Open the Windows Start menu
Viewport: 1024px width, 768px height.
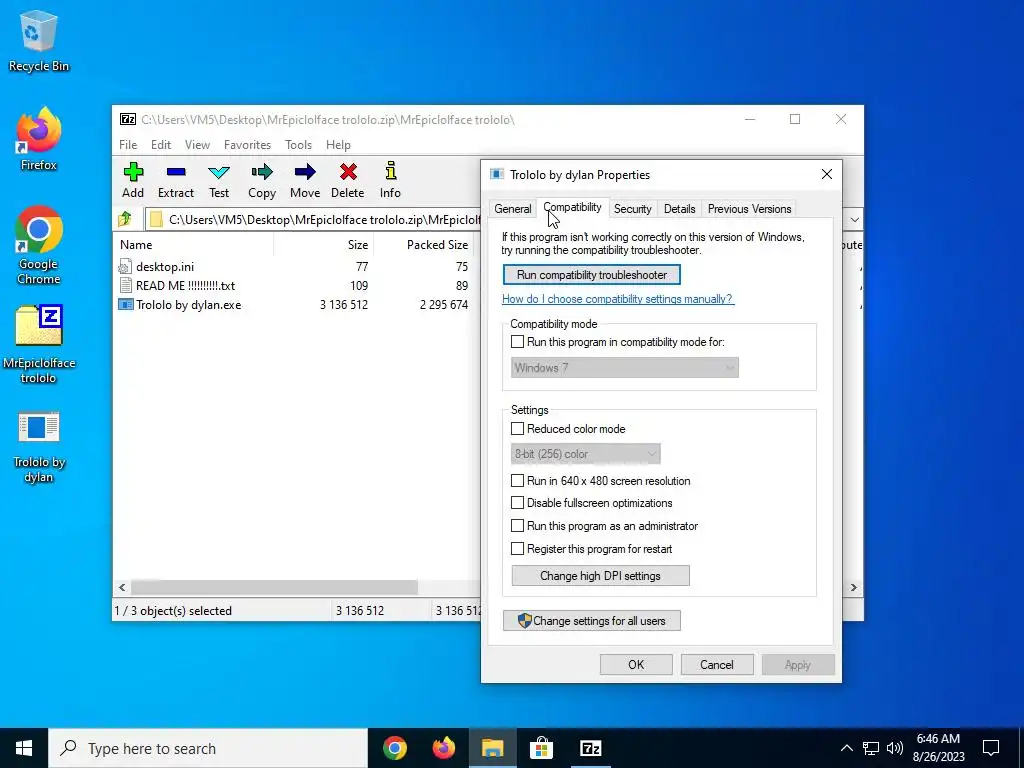point(24,748)
